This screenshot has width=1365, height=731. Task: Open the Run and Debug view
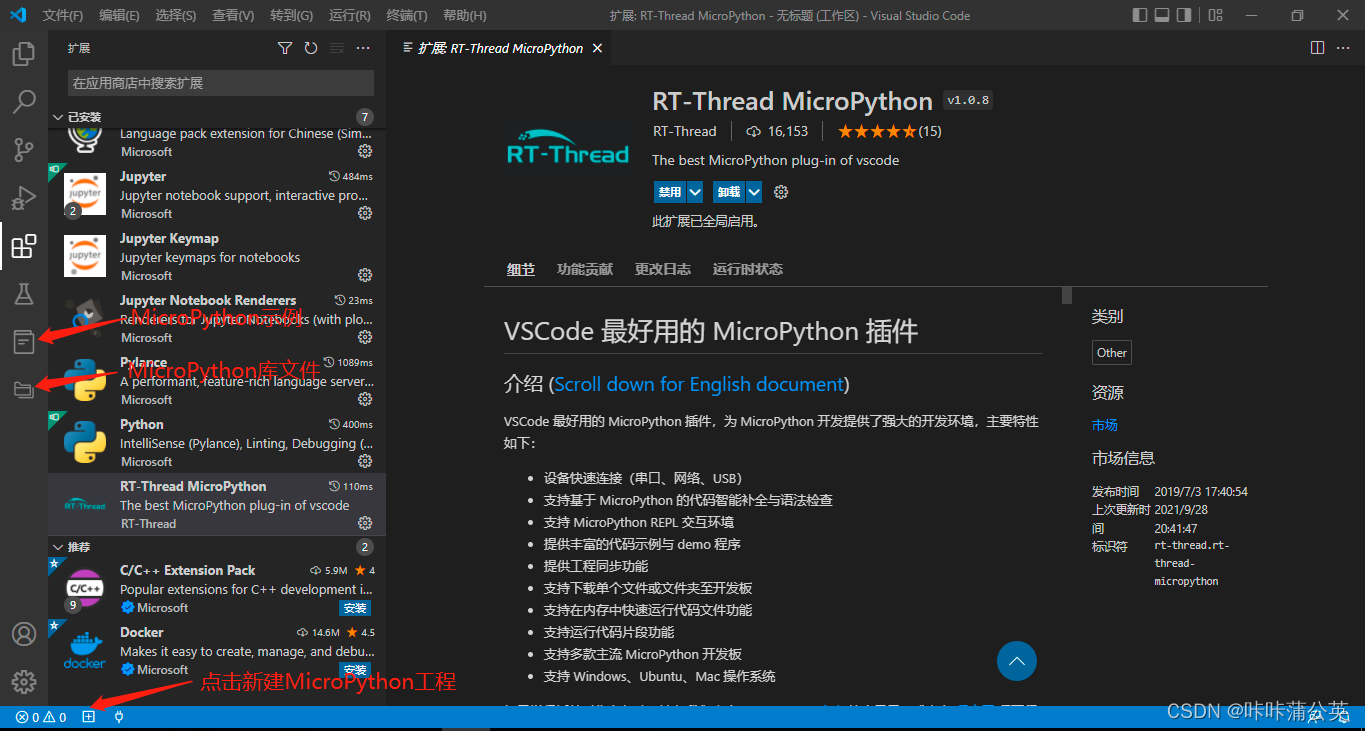coord(23,198)
